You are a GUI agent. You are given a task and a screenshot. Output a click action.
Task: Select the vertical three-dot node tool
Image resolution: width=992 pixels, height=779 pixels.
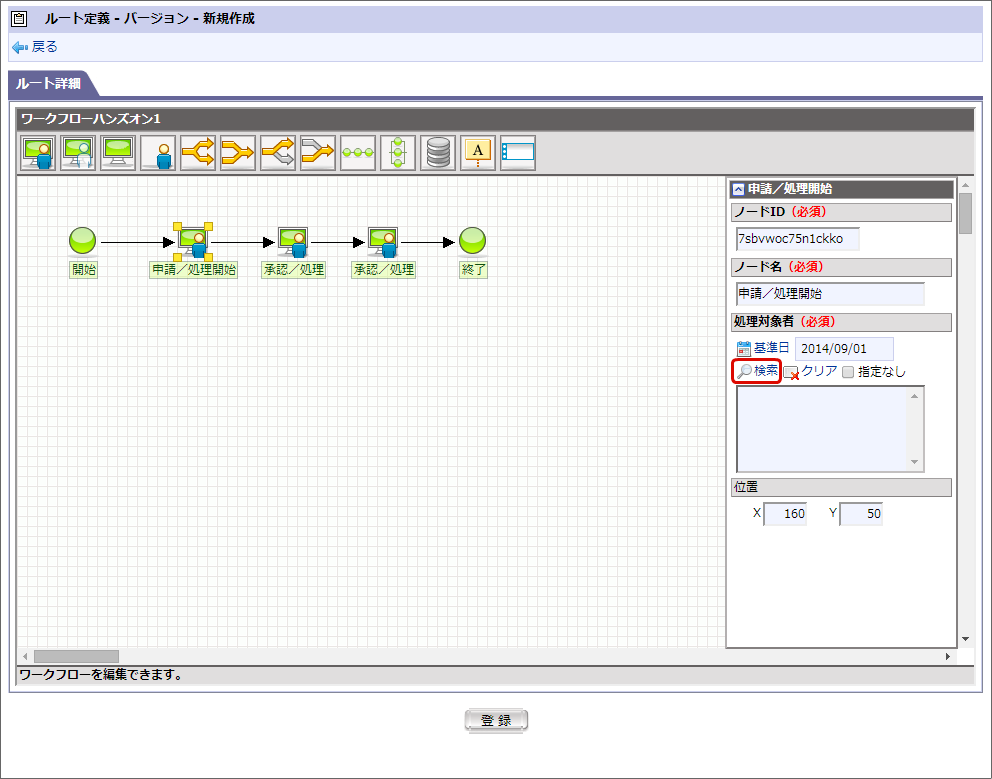[398, 153]
